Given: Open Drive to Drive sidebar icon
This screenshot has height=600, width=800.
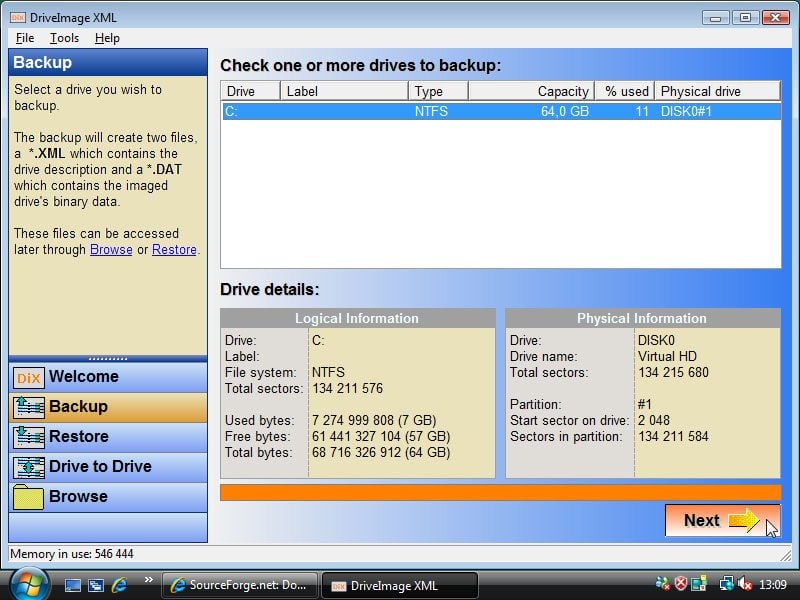Looking at the screenshot, I should coord(28,467).
